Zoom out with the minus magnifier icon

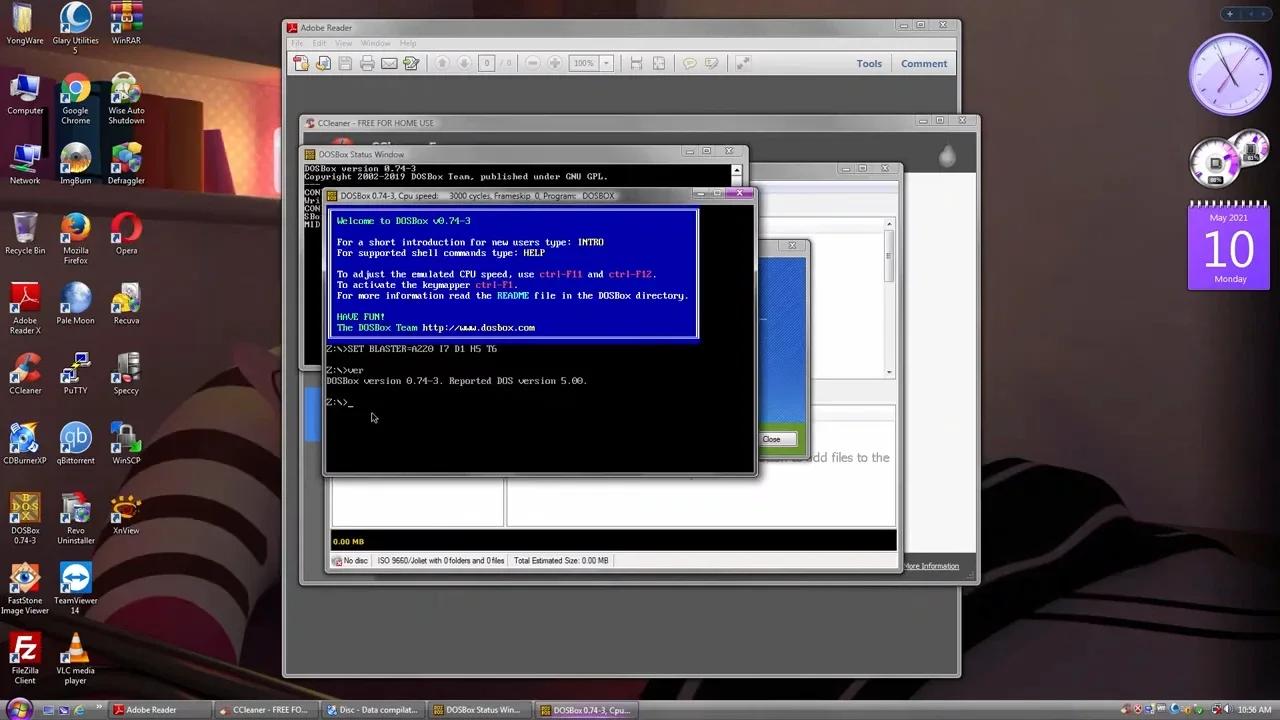[533, 63]
